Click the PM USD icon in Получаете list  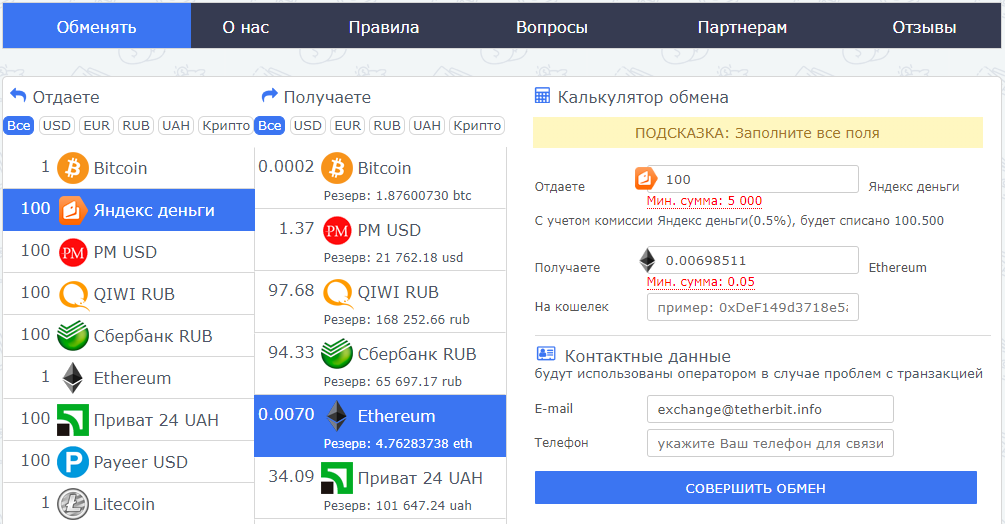[x=337, y=230]
